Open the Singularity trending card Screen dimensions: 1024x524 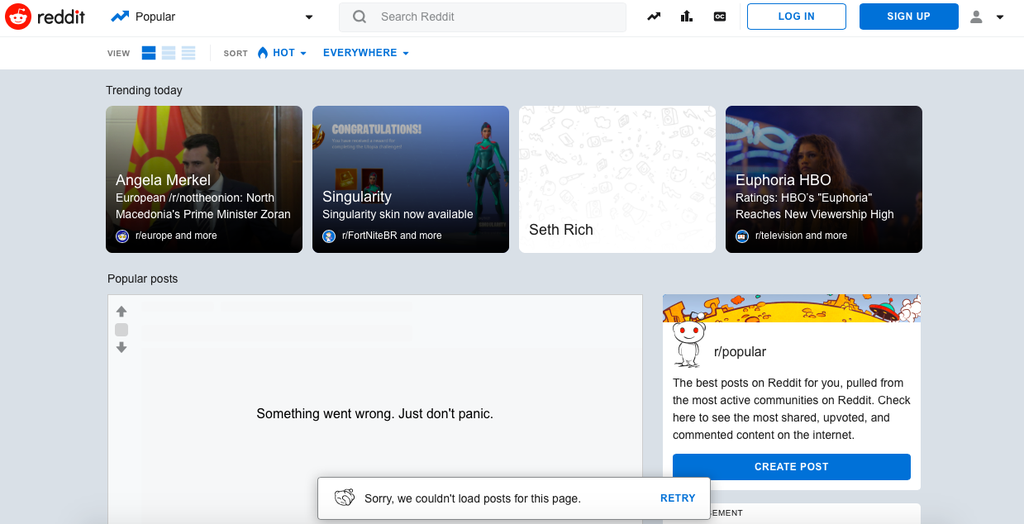pos(410,179)
